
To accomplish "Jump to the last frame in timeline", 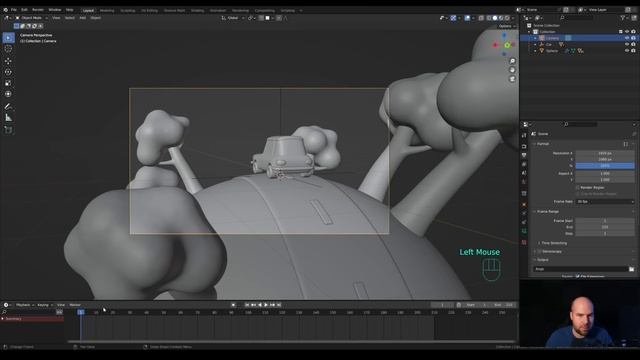I will point(279,305).
